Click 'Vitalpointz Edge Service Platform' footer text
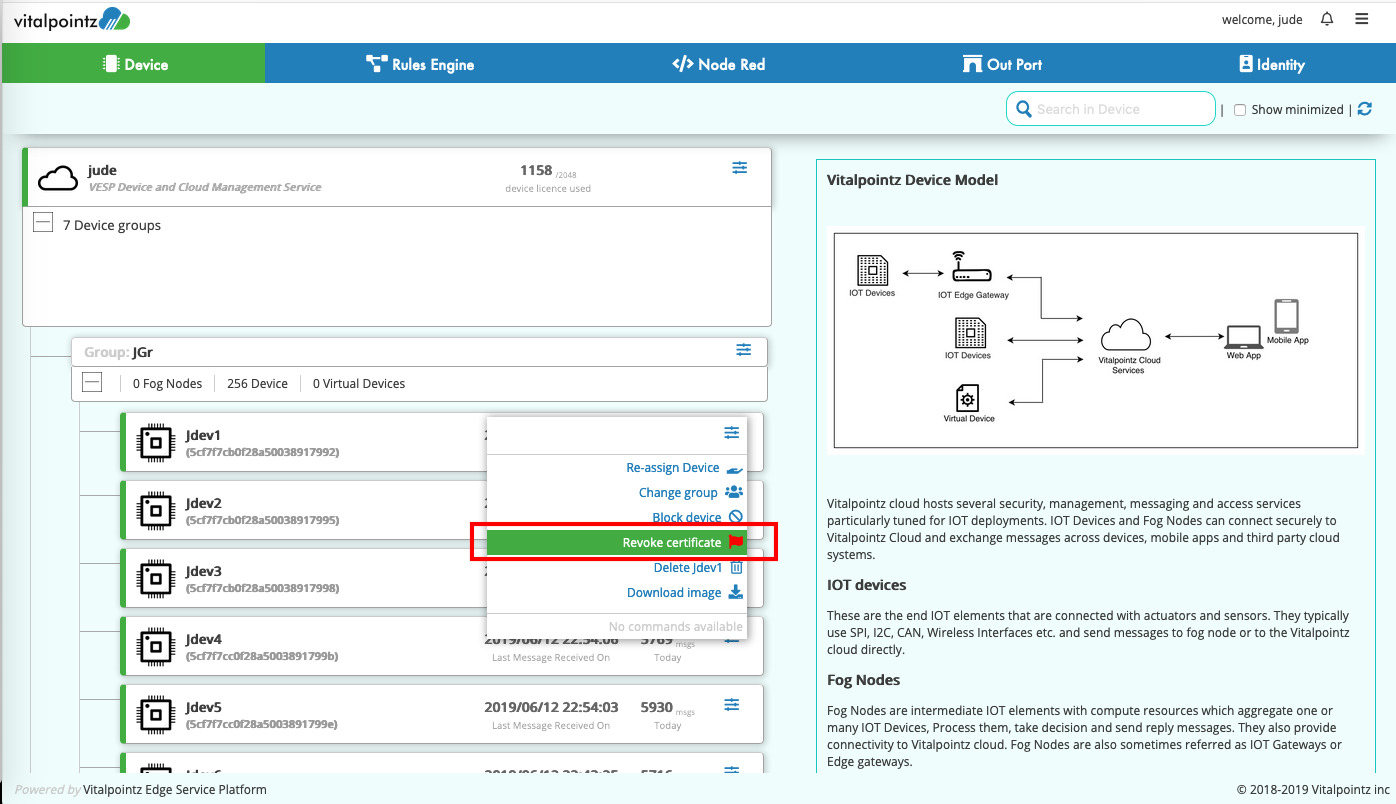The width and height of the screenshot is (1396, 804). point(175,789)
